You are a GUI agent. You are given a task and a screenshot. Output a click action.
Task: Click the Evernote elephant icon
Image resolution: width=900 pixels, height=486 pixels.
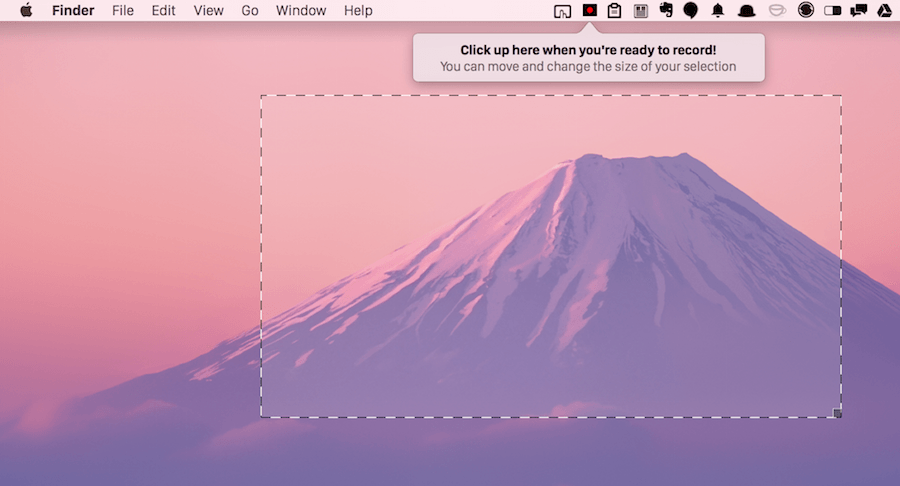click(665, 11)
